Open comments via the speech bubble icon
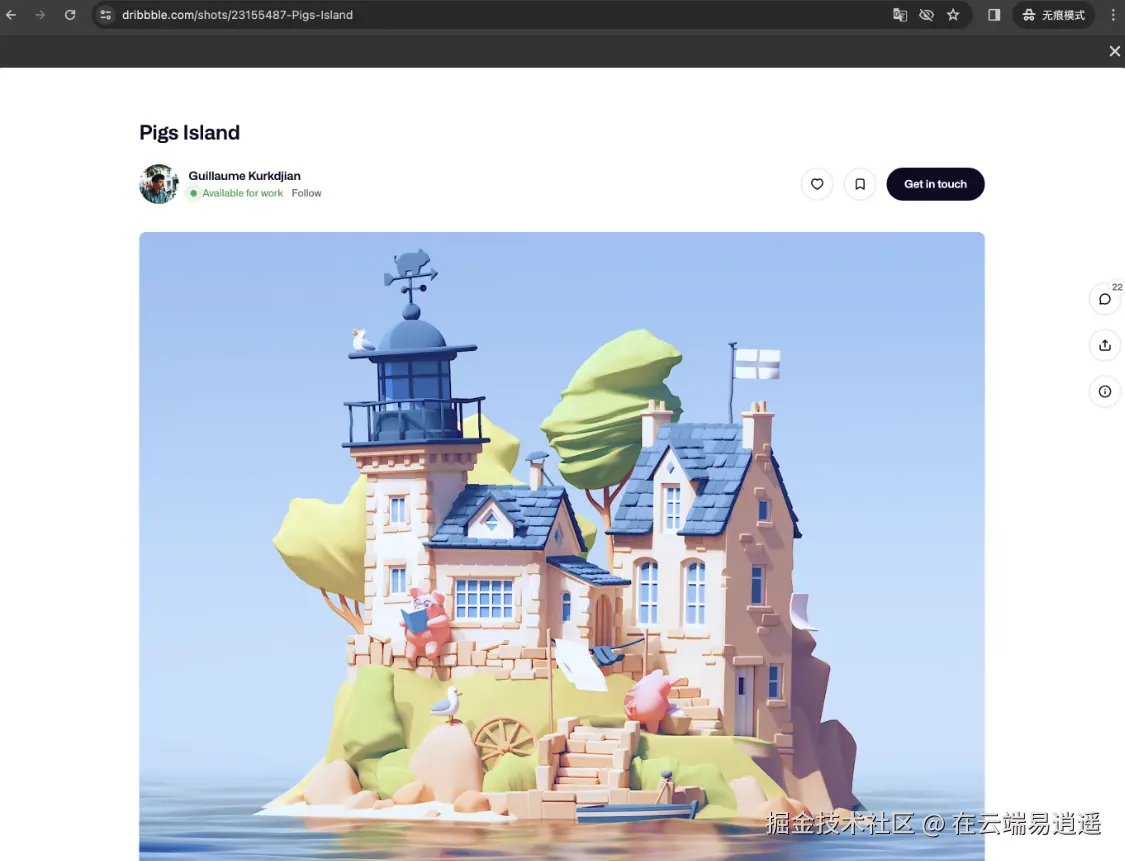Image resolution: width=1125 pixels, height=861 pixels. 1105,298
